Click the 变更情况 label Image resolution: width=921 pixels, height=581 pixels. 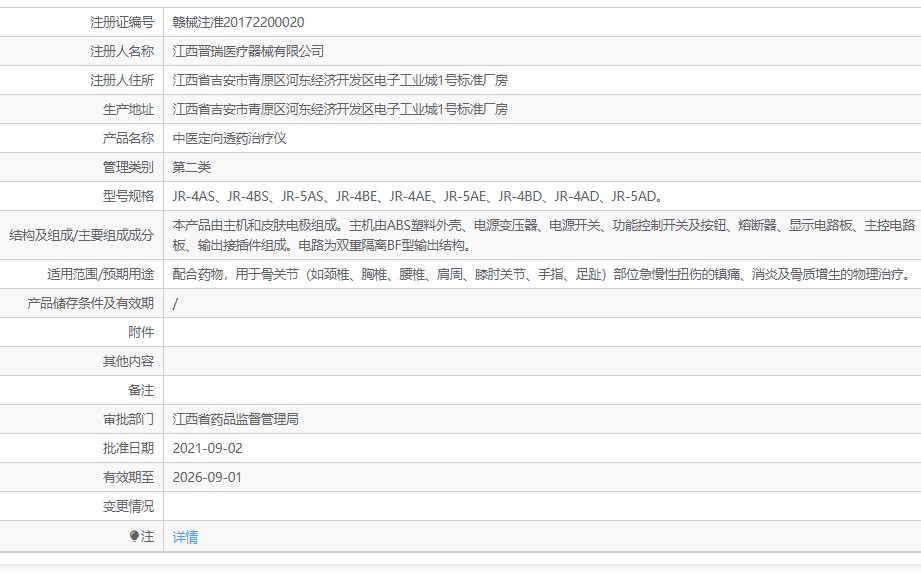point(129,506)
